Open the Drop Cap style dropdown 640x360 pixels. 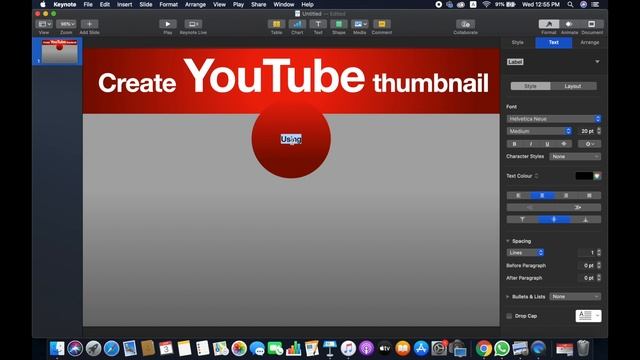click(x=589, y=316)
